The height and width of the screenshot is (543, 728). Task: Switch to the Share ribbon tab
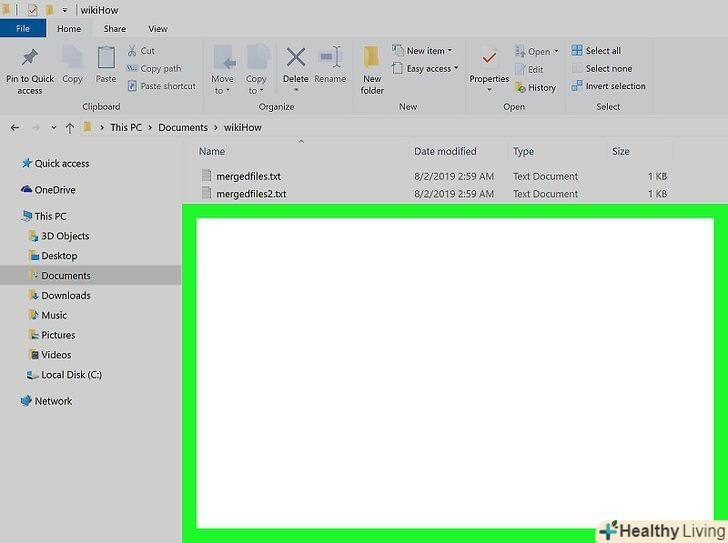(x=115, y=29)
